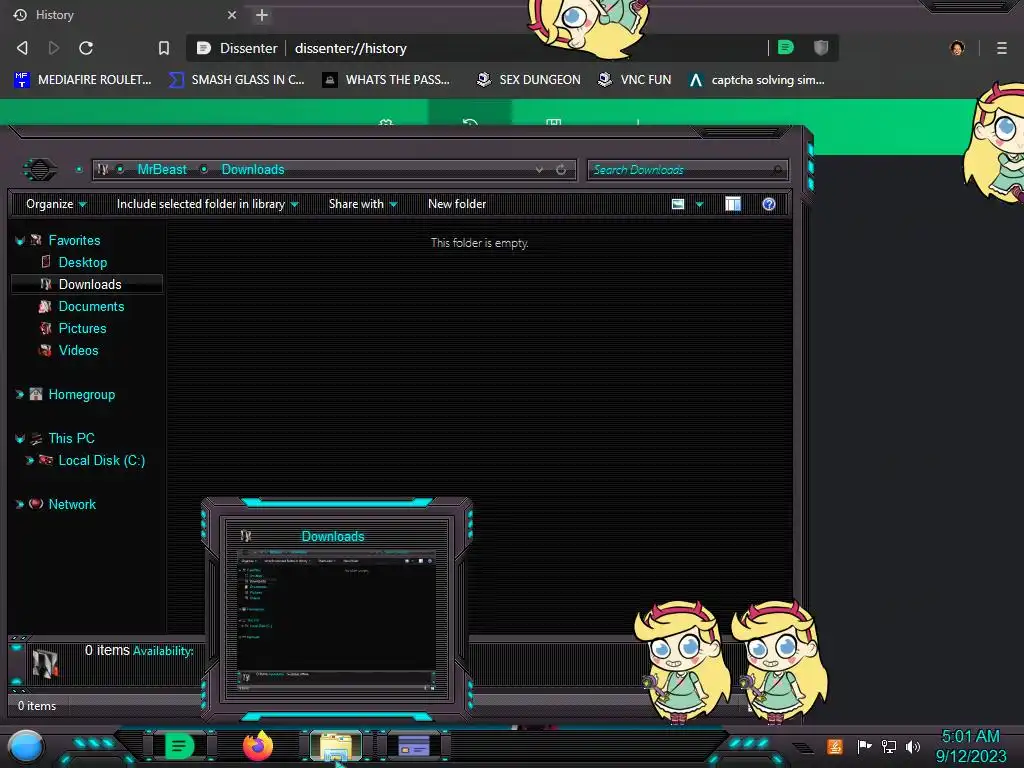Click the Search Downloads field

[x=688, y=170]
